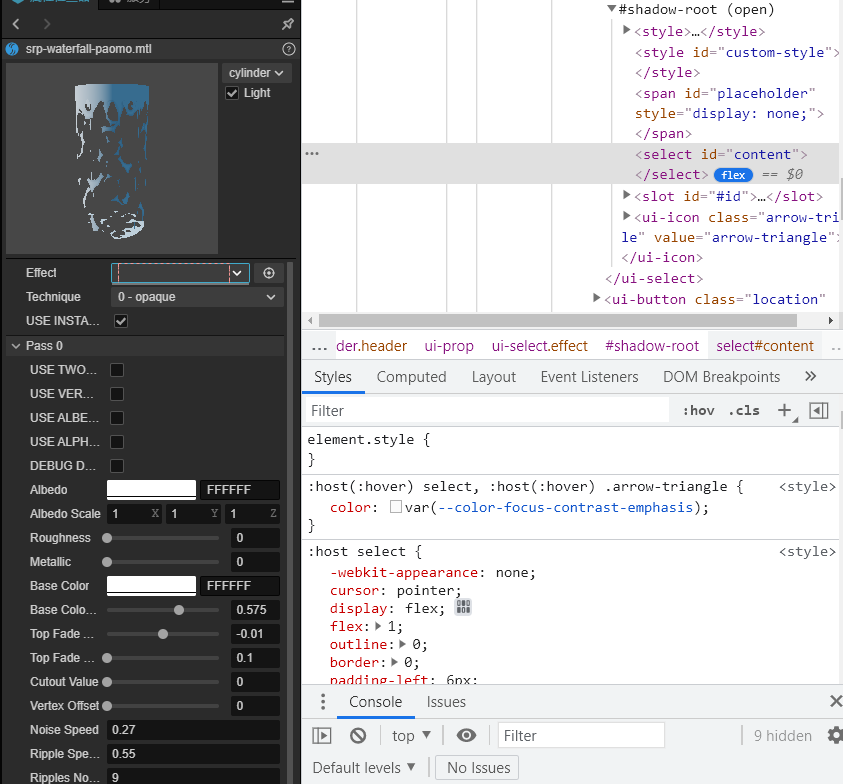The image size is (843, 784).
Task: Show more DevTools tabs chevron
Action: (811, 376)
